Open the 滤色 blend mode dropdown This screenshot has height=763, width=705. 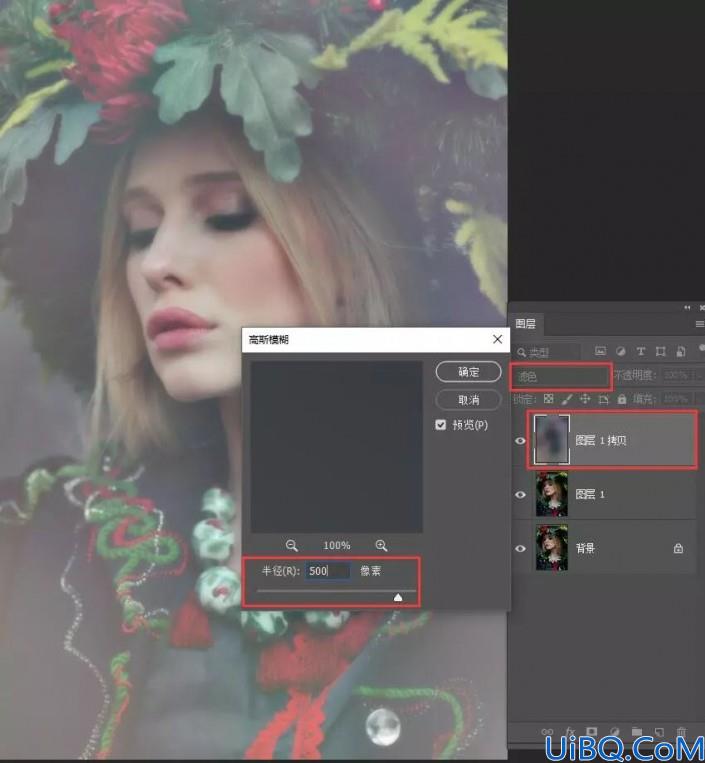click(x=560, y=376)
